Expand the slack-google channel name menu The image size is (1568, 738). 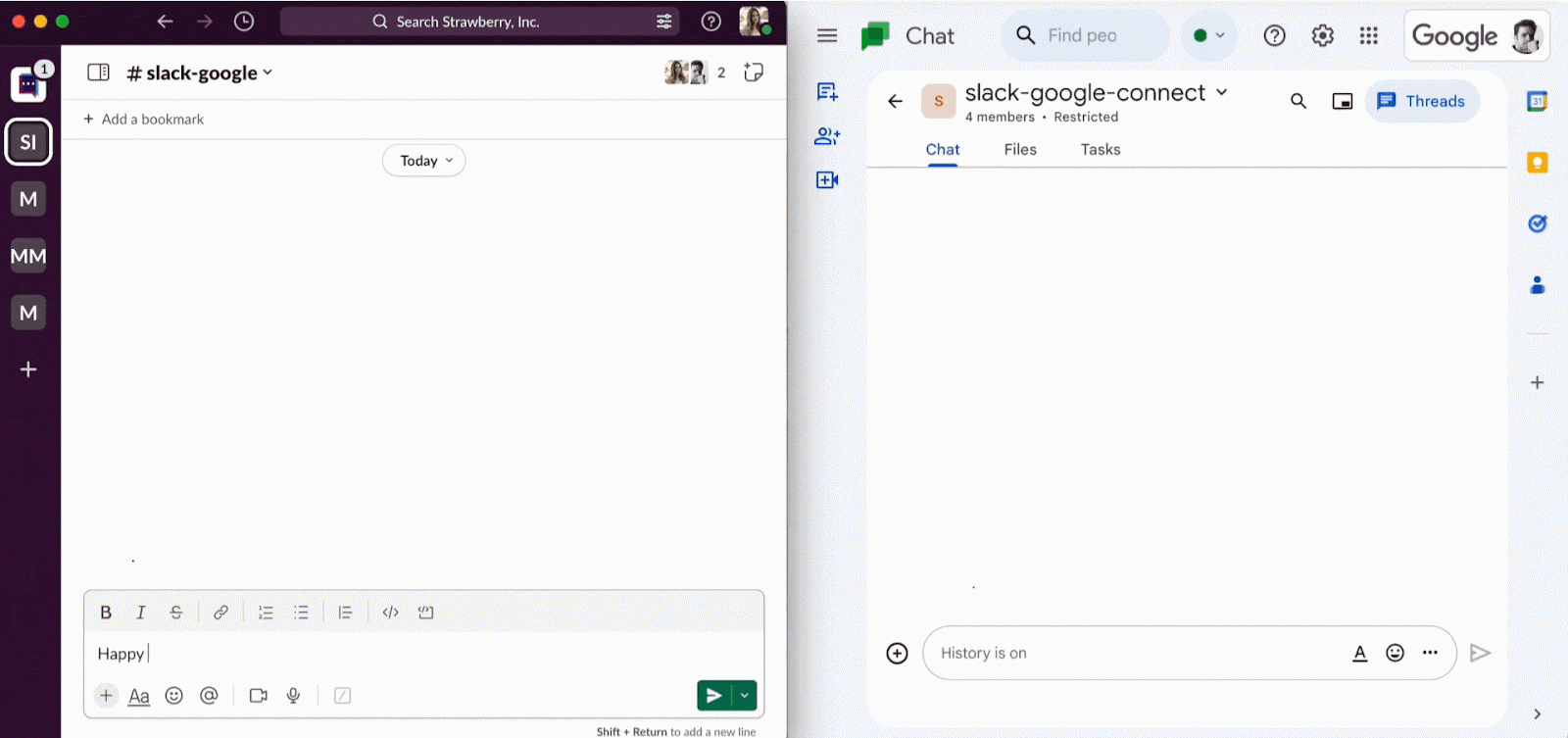pyautogui.click(x=201, y=74)
